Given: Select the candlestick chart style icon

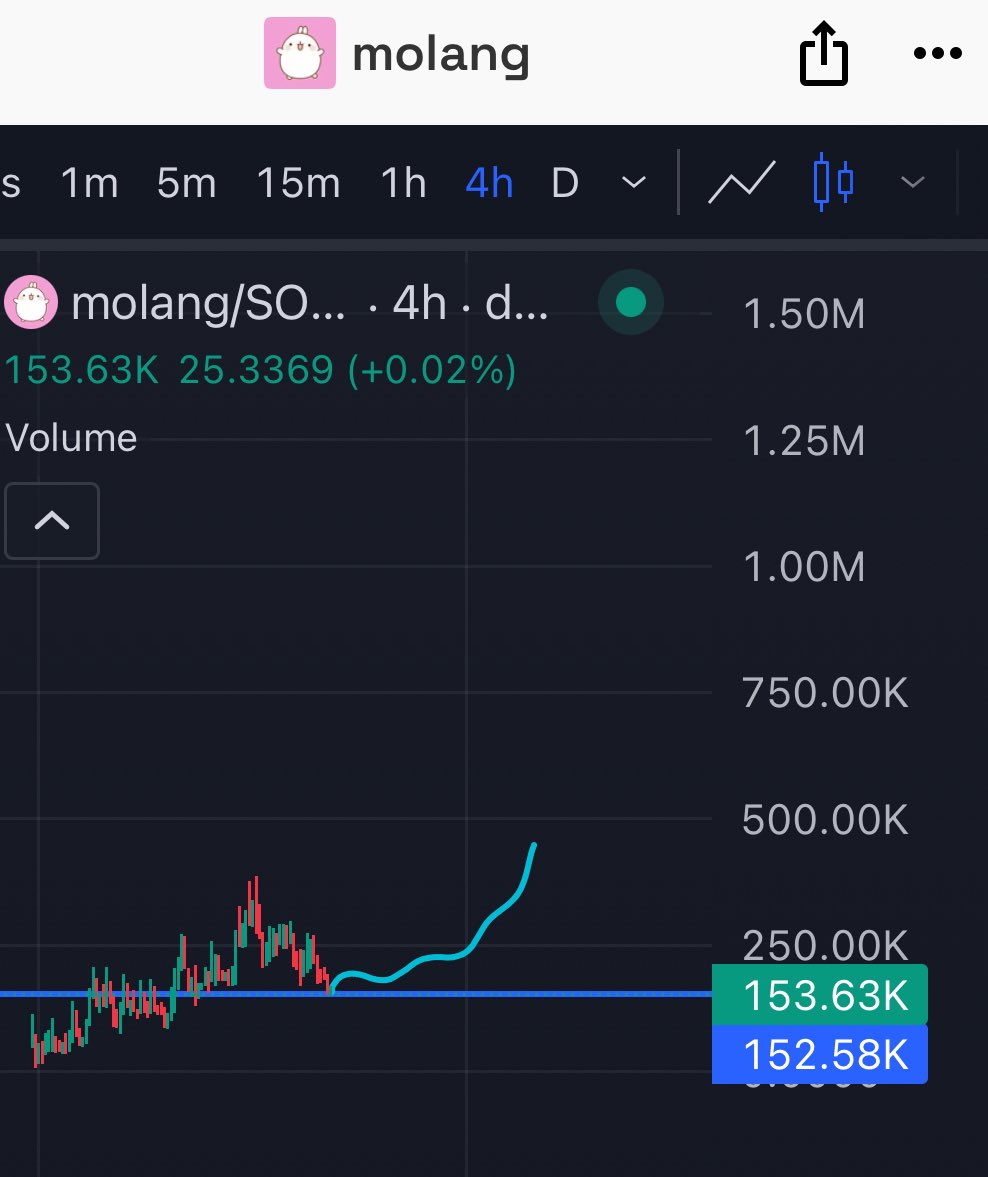Looking at the screenshot, I should (833, 182).
